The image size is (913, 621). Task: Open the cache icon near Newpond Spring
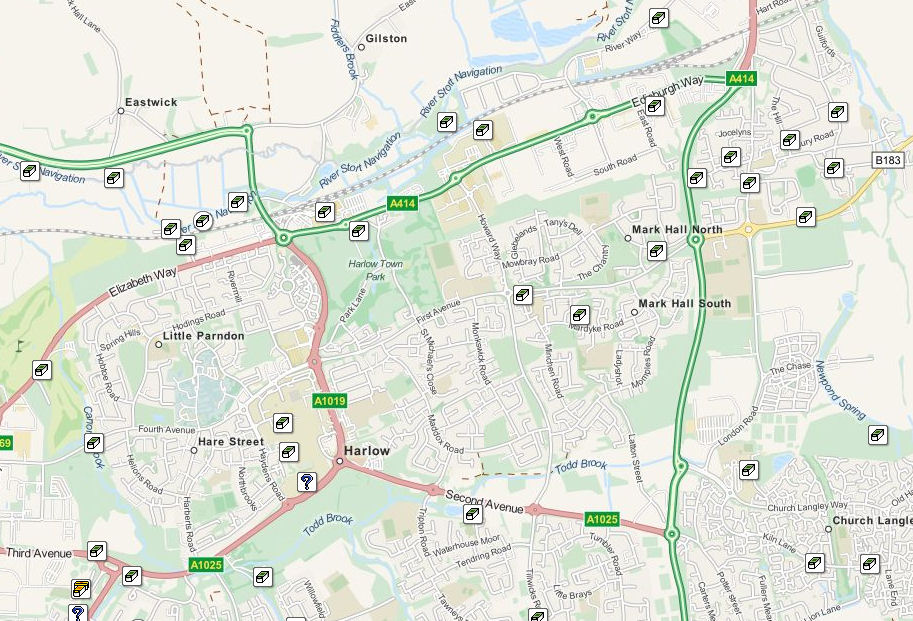point(878,435)
